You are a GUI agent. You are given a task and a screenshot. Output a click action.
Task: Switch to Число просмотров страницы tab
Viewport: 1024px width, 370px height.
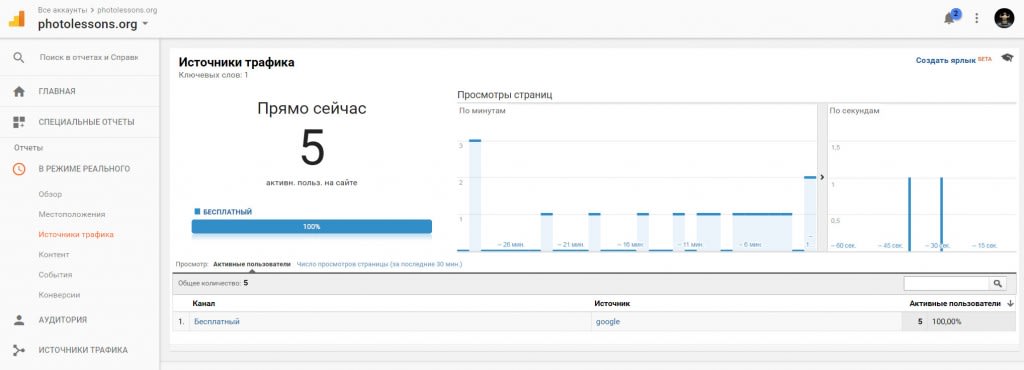[x=379, y=264]
